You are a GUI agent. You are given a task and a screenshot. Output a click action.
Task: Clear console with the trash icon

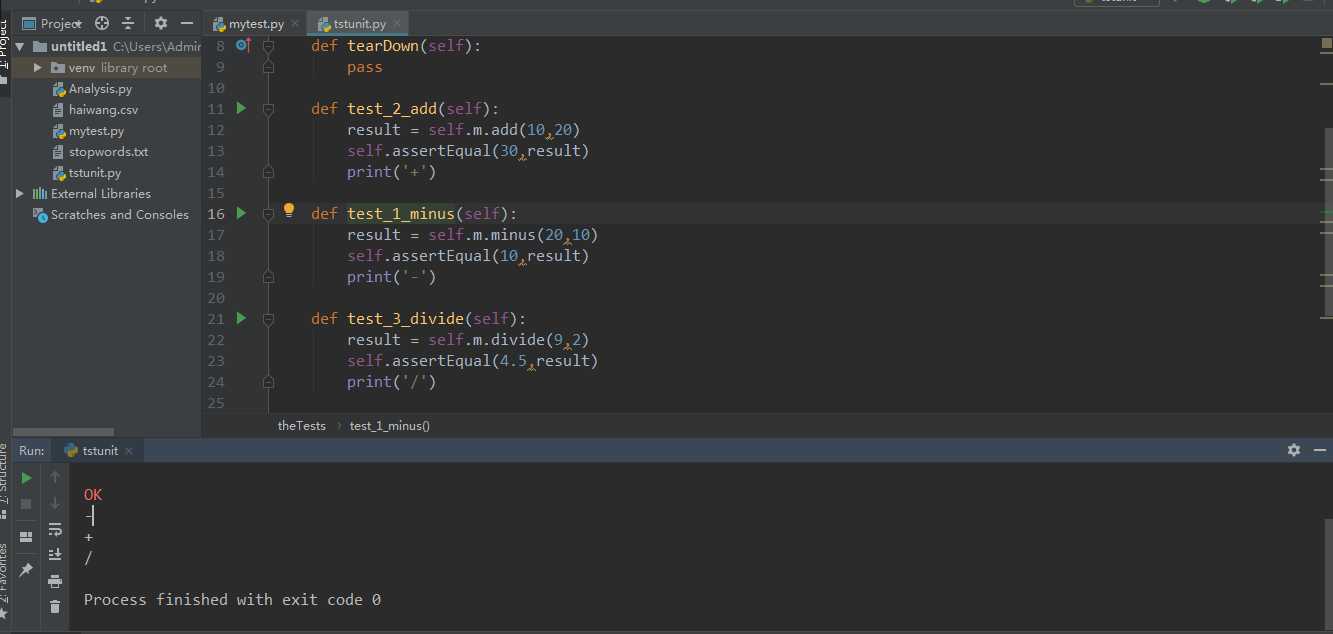pyautogui.click(x=55, y=607)
